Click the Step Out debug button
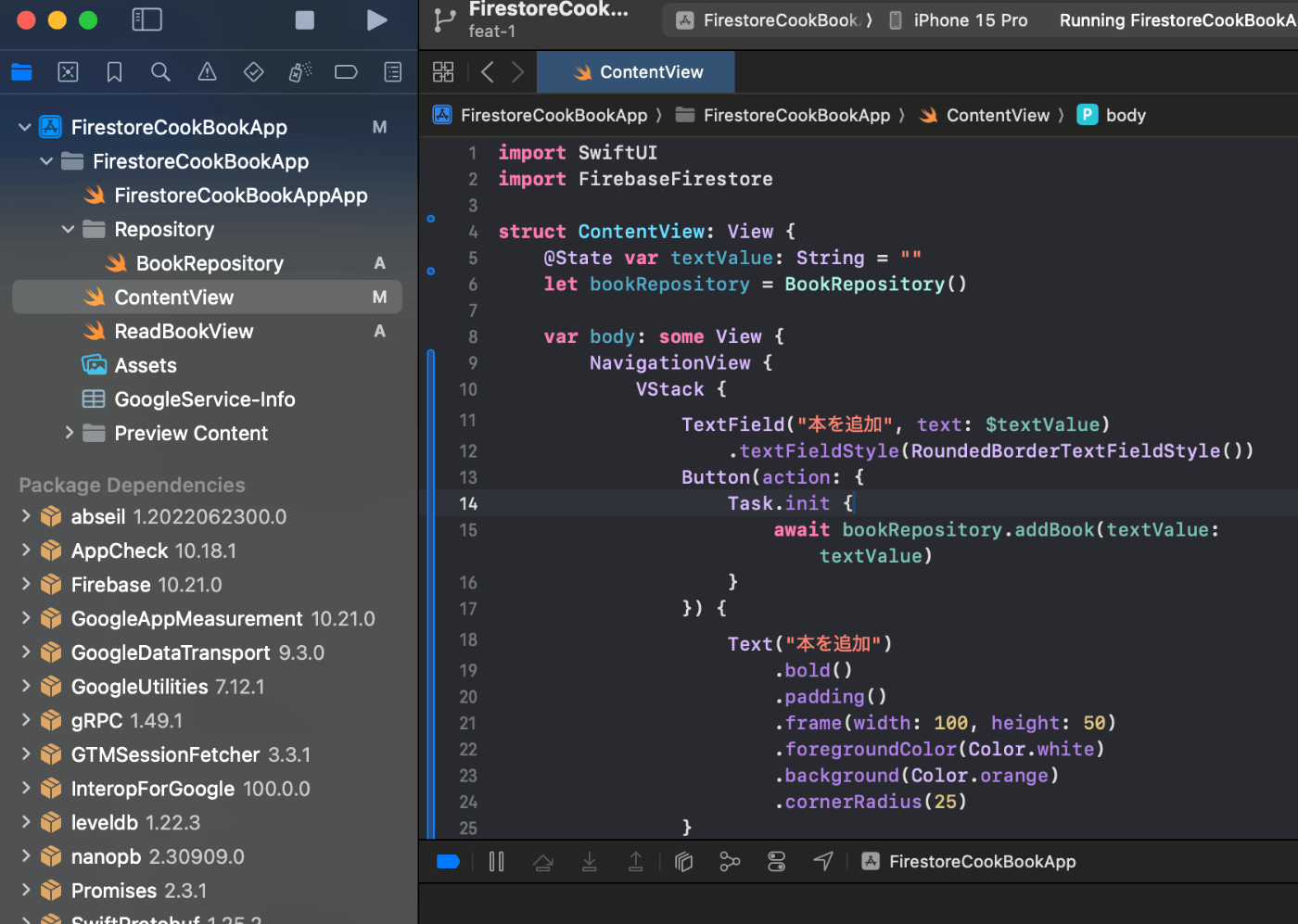The height and width of the screenshot is (924, 1298). [x=636, y=862]
